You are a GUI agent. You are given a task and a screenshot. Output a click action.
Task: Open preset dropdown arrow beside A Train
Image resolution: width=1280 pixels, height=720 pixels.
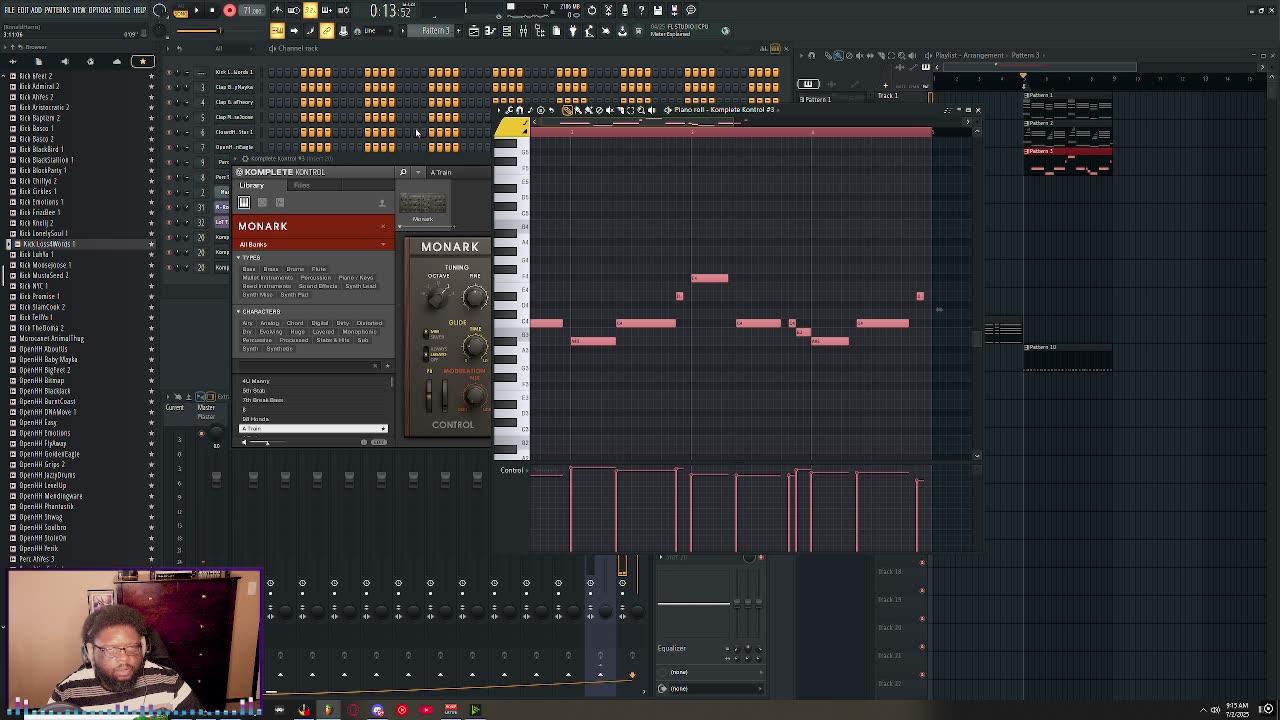click(418, 172)
